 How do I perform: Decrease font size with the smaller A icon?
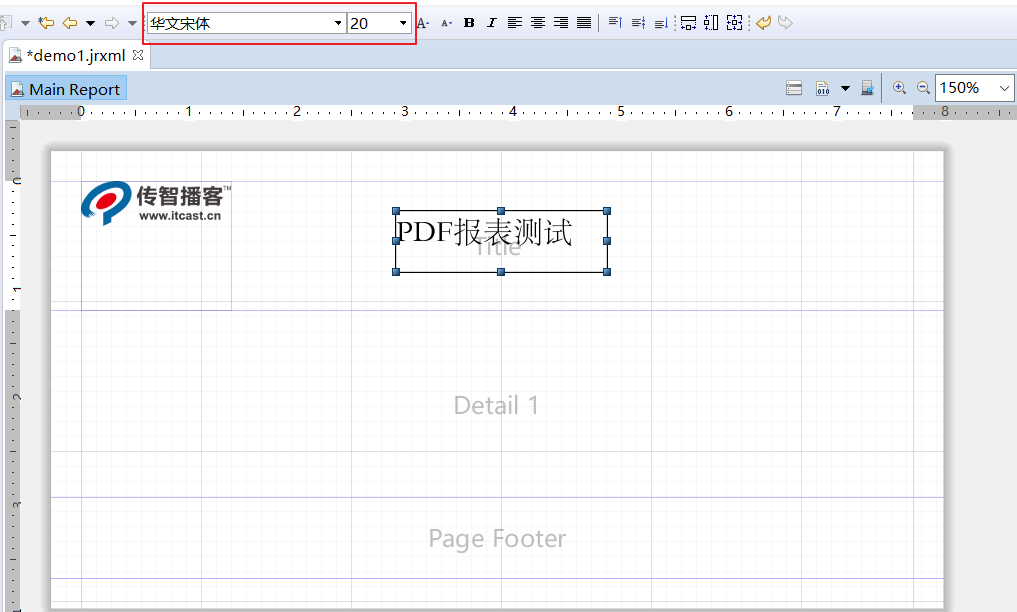point(446,23)
